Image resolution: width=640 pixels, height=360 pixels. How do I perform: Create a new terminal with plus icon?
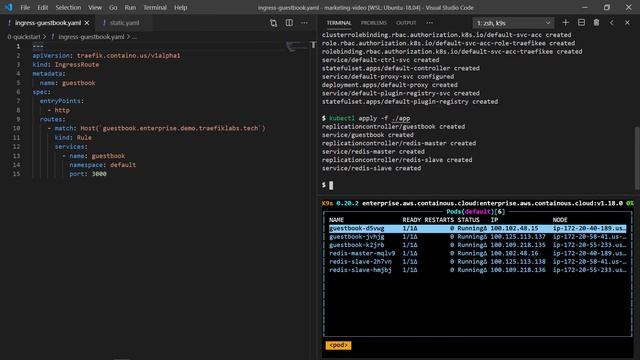565,23
